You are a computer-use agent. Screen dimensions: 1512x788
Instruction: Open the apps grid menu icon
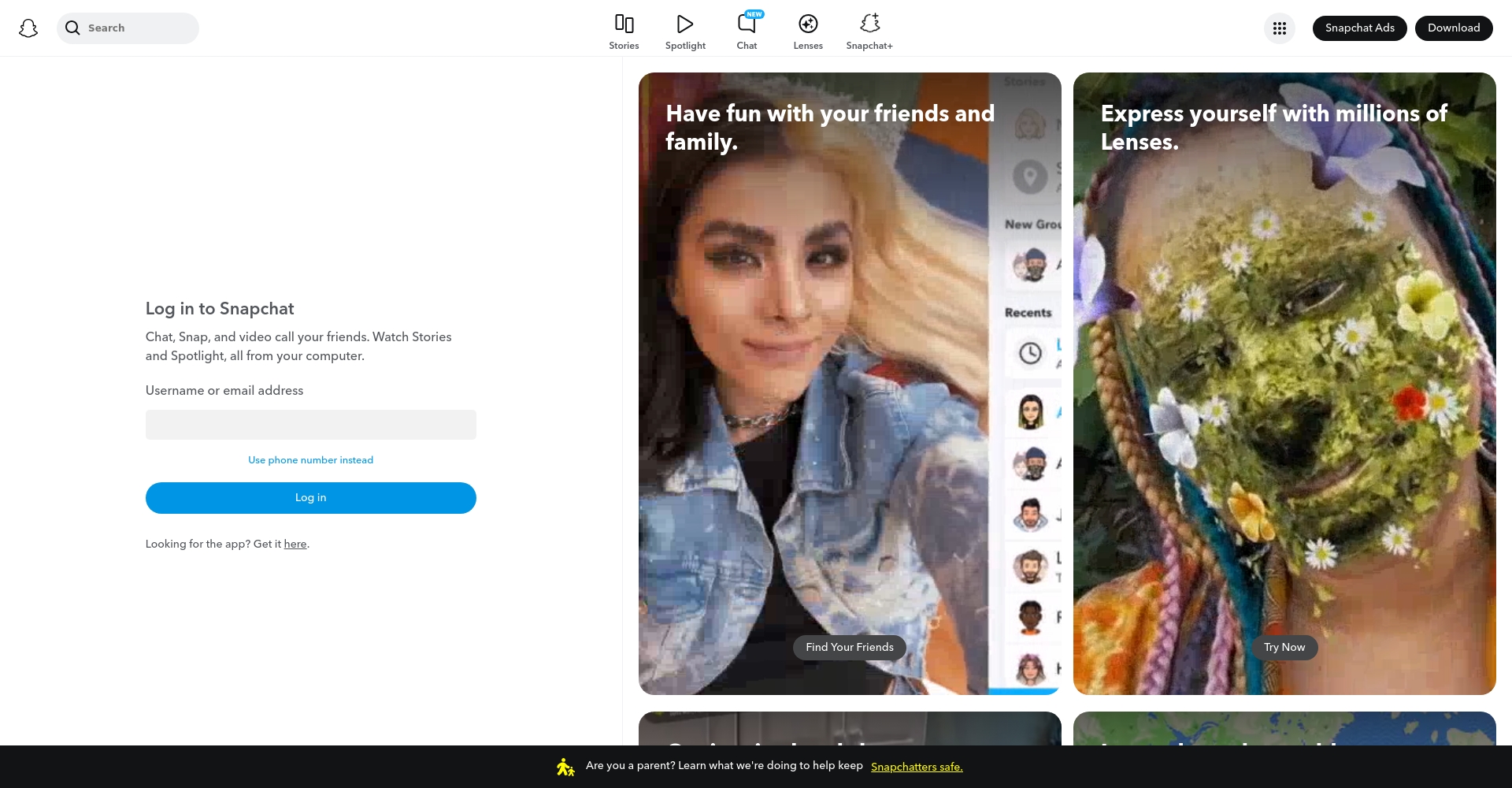(x=1280, y=28)
